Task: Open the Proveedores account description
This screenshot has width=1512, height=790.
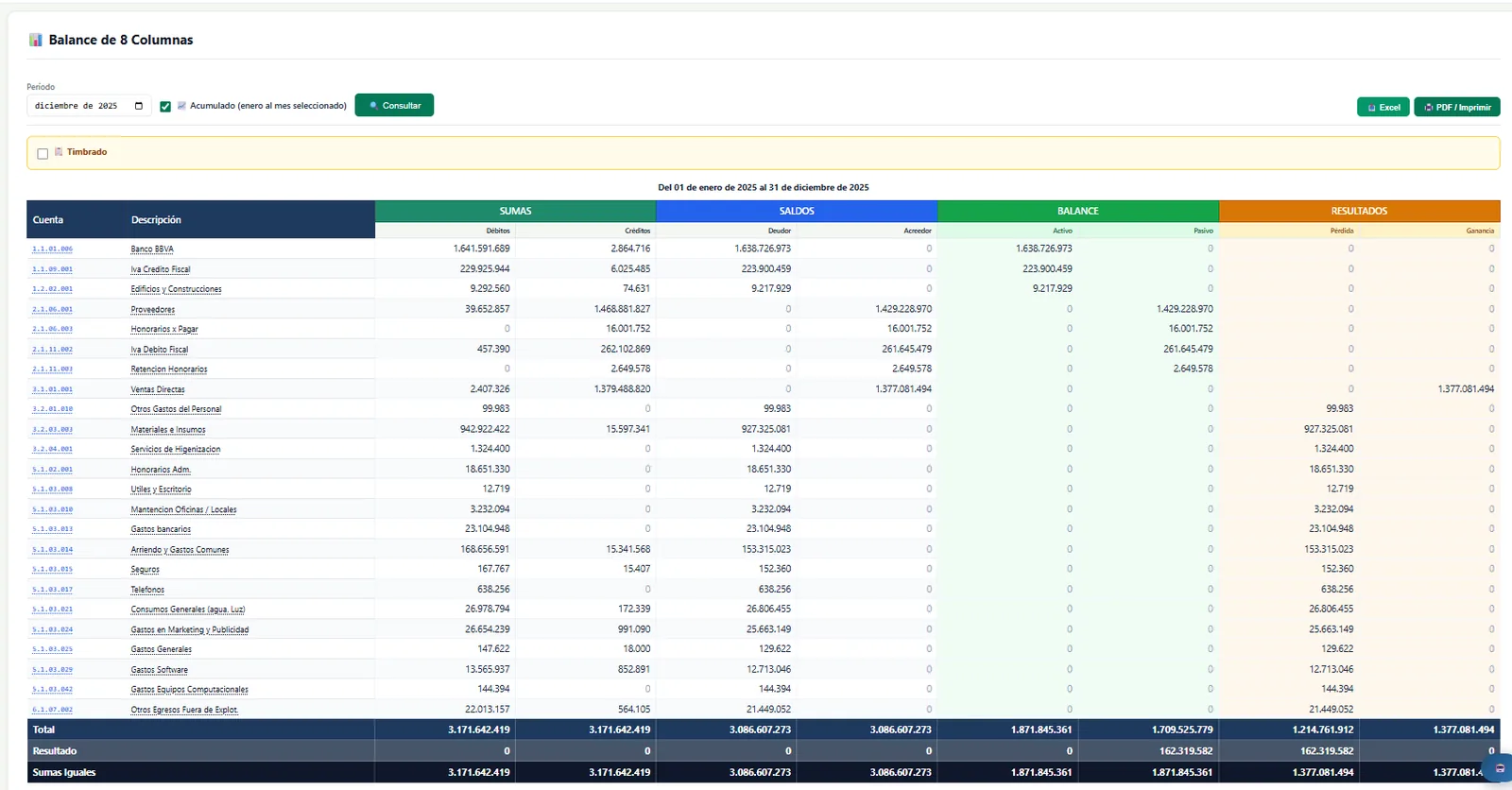Action: [153, 310]
